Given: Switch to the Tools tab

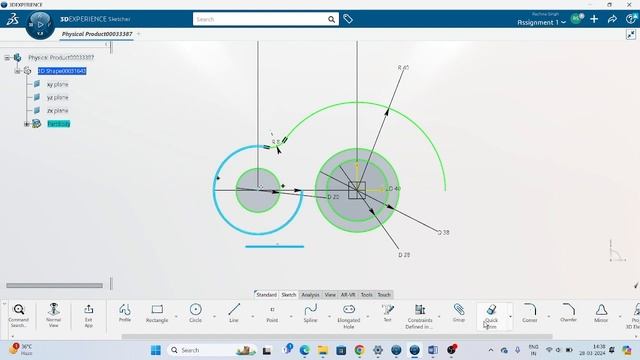Looking at the screenshot, I should [367, 295].
